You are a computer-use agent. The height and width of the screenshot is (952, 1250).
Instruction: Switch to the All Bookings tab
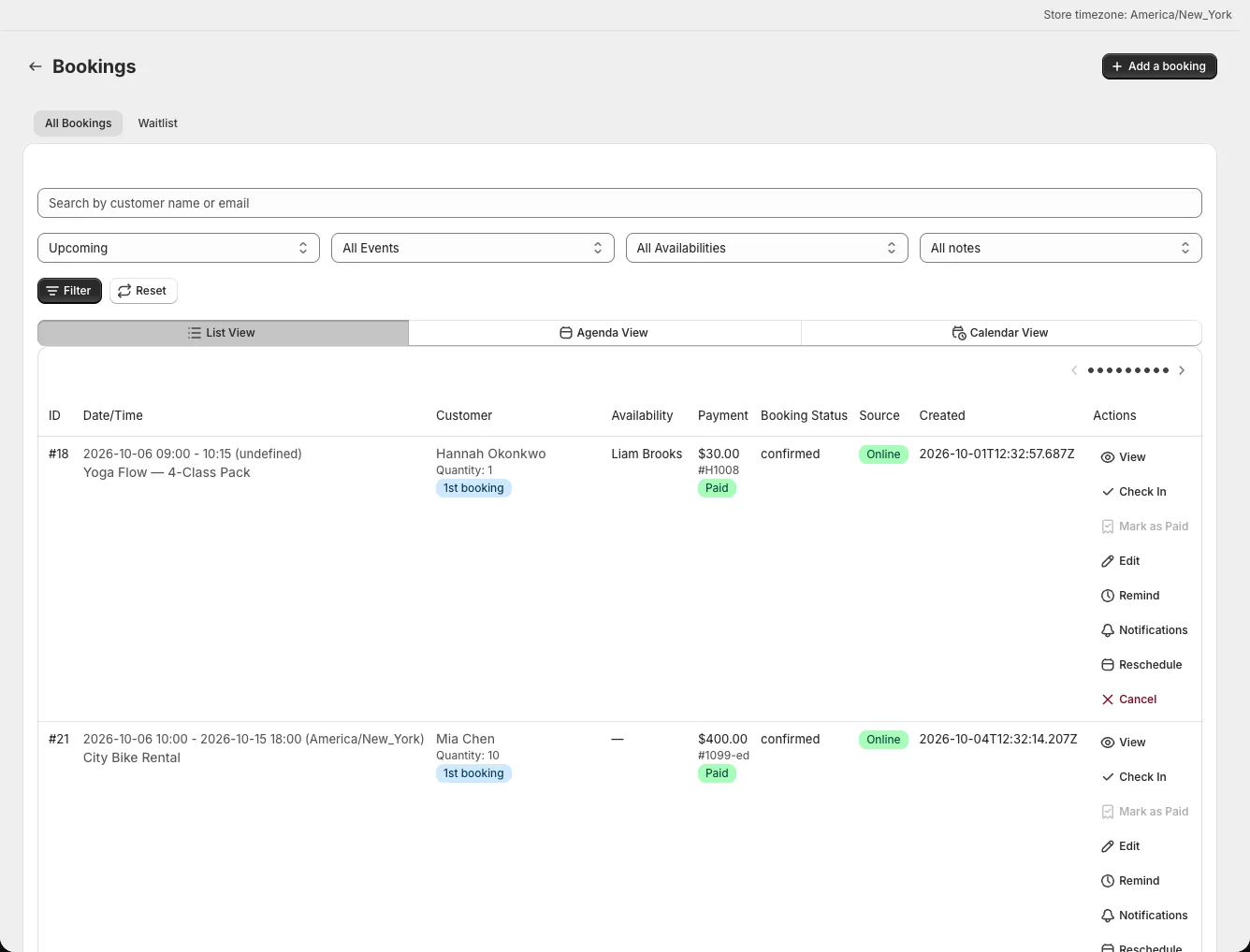tap(79, 123)
